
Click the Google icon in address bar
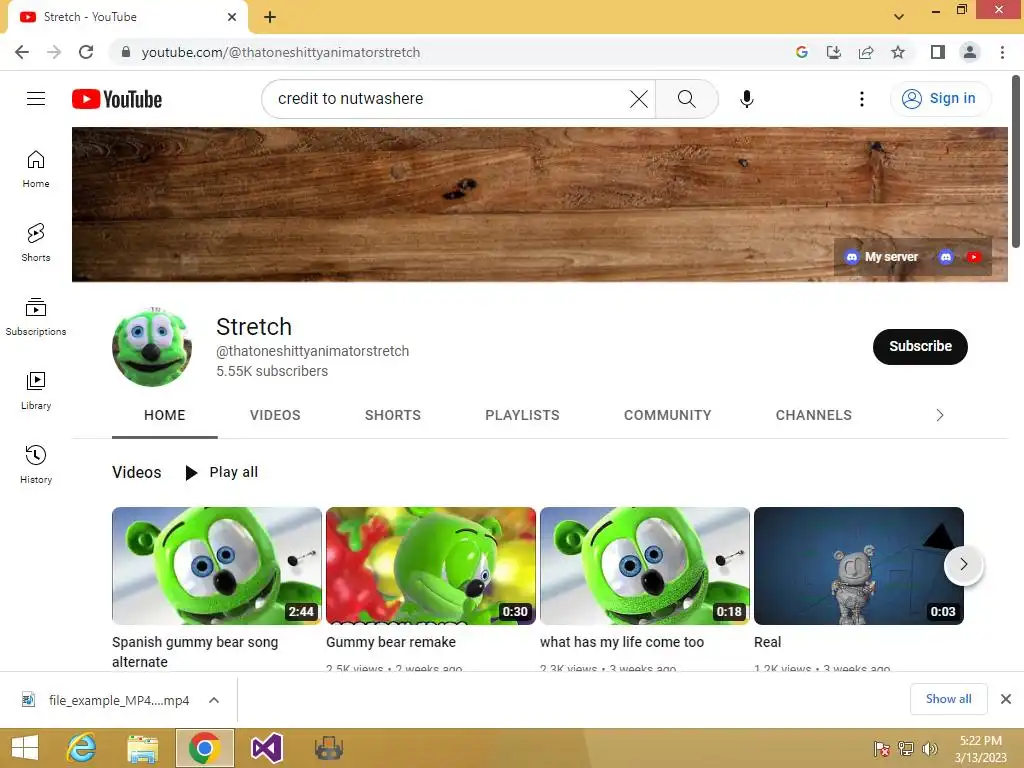coord(802,52)
